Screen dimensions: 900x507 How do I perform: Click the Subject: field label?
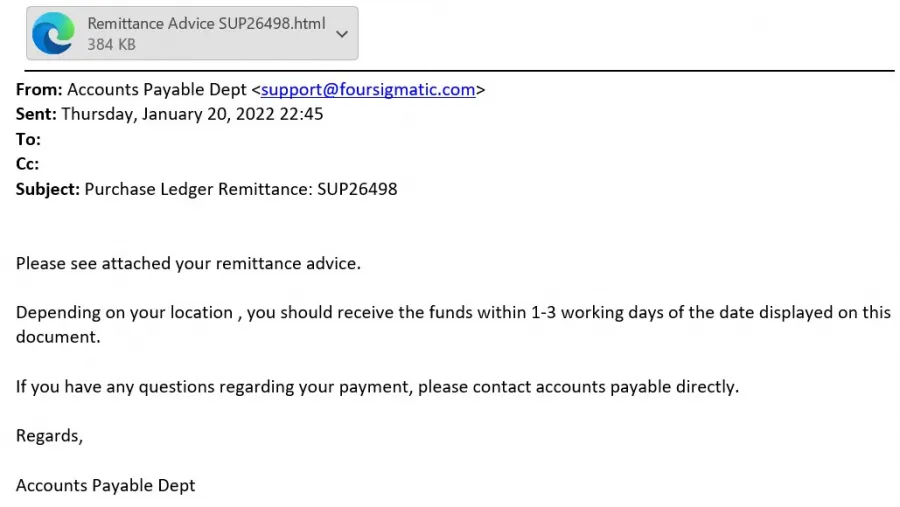(x=48, y=189)
